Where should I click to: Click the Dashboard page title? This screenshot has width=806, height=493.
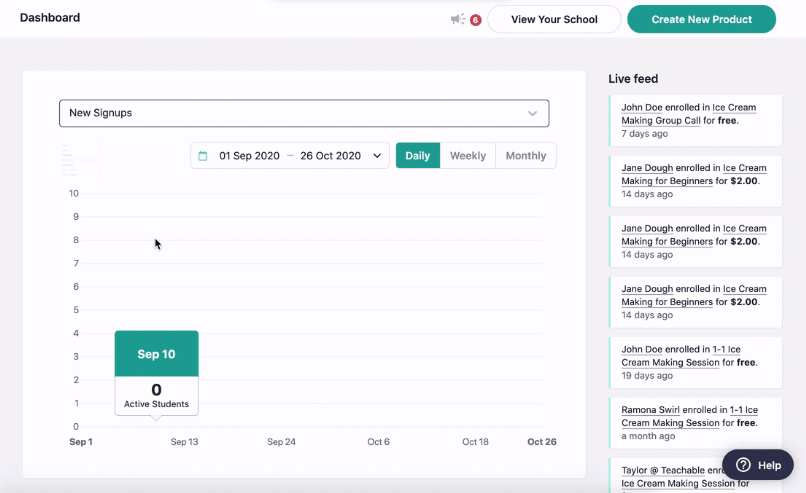50,18
